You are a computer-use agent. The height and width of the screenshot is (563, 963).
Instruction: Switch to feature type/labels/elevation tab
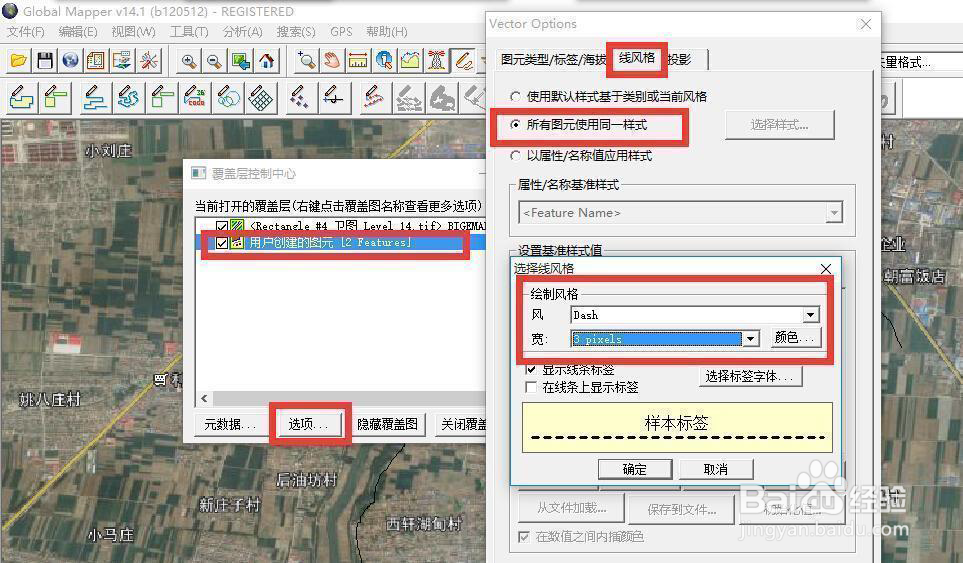point(553,60)
